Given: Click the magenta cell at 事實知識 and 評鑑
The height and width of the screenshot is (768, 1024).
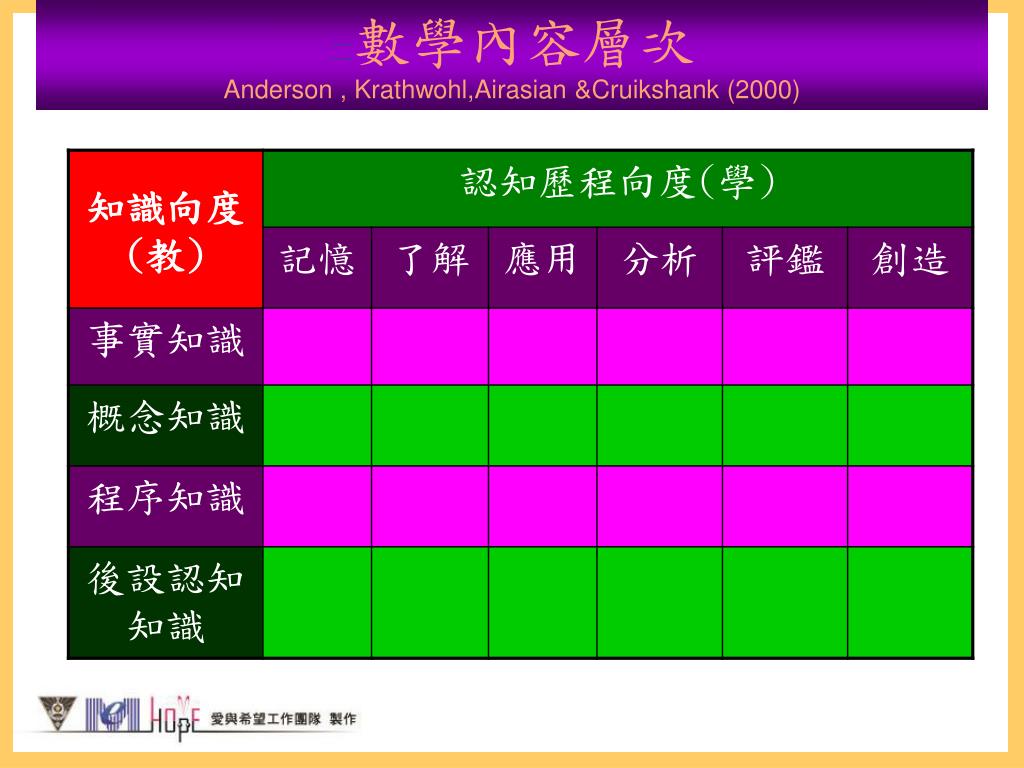Looking at the screenshot, I should pyautogui.click(x=785, y=347).
